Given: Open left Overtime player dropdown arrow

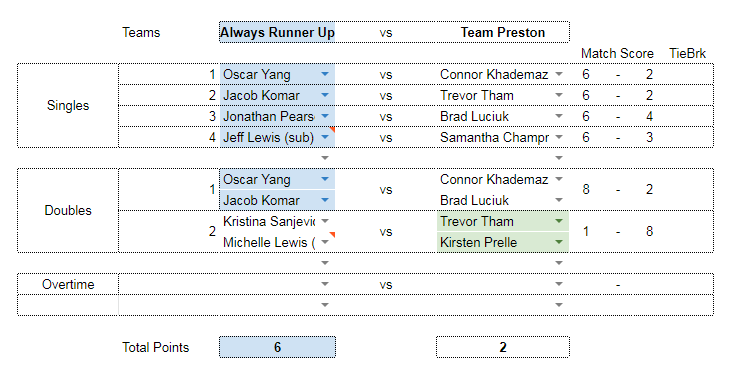Looking at the screenshot, I should (x=325, y=284).
